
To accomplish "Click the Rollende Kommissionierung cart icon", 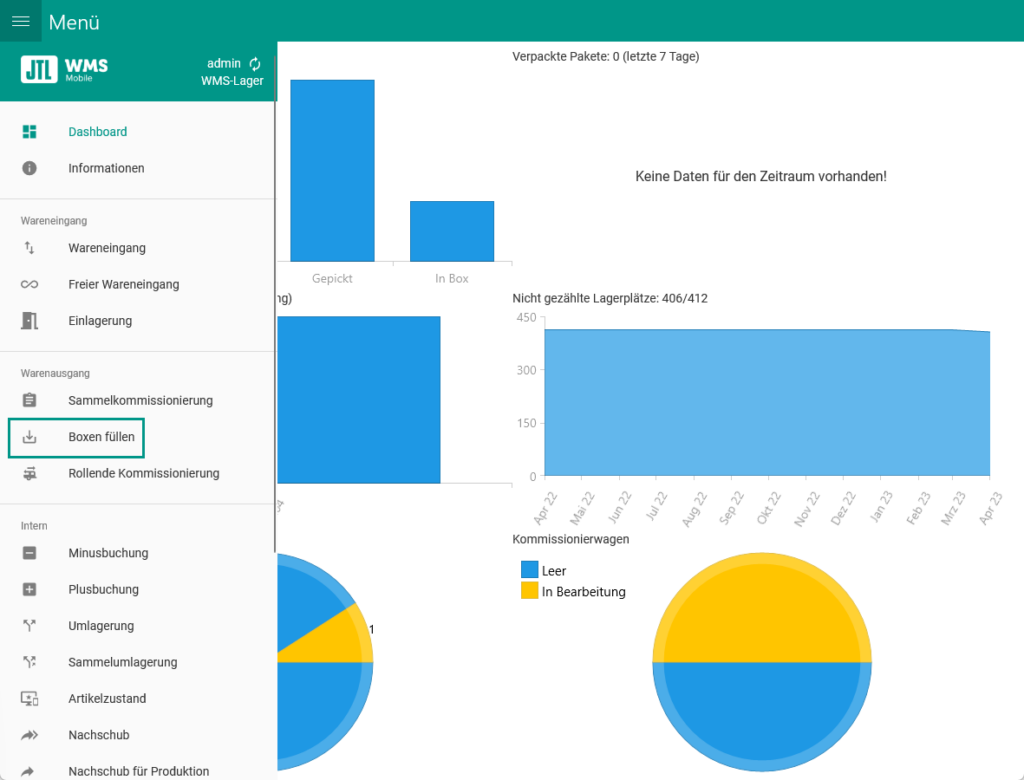I will point(30,473).
